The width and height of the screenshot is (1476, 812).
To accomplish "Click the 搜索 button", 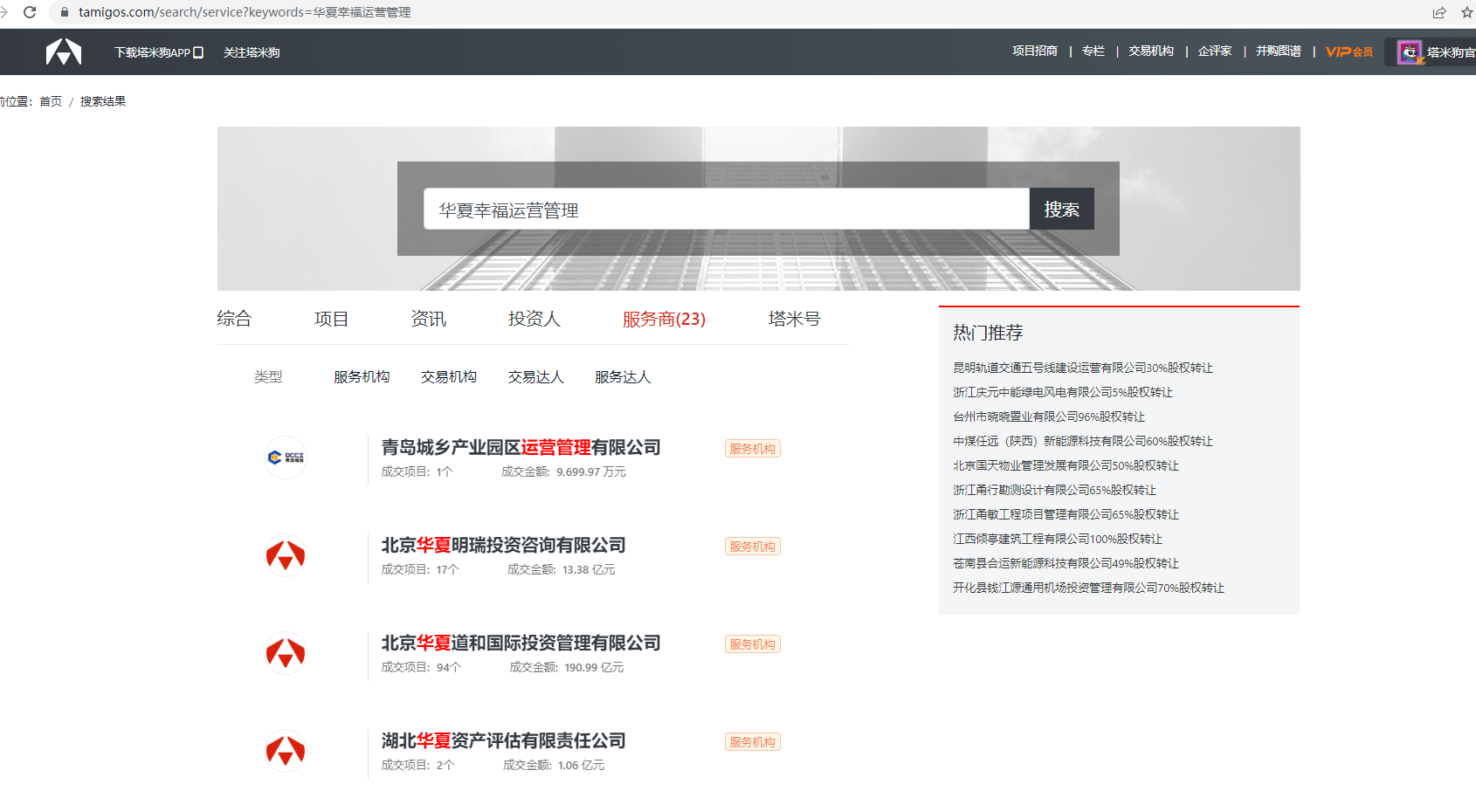I will (x=1062, y=210).
